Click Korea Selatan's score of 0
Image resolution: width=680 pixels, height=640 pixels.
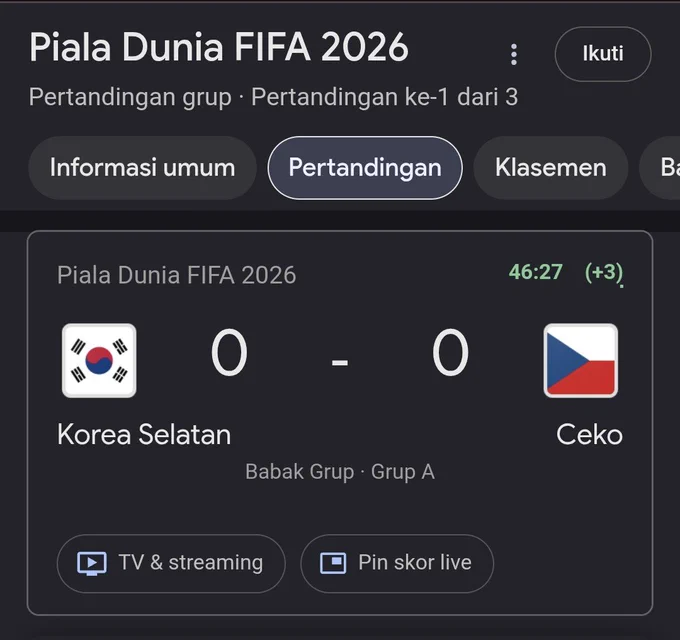229,353
